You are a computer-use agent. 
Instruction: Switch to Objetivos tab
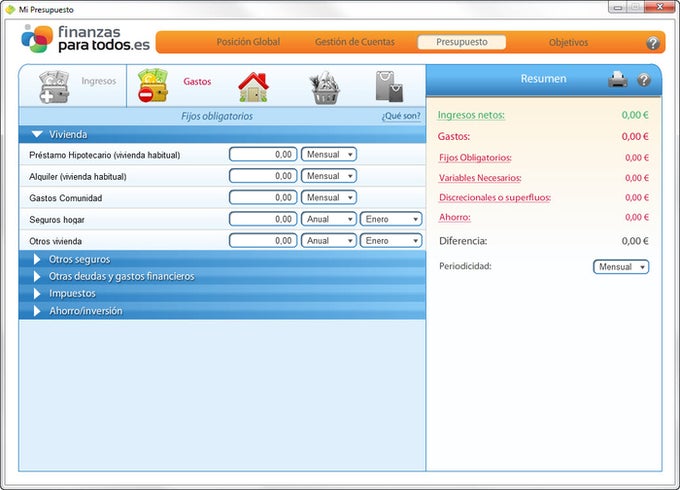coord(568,42)
